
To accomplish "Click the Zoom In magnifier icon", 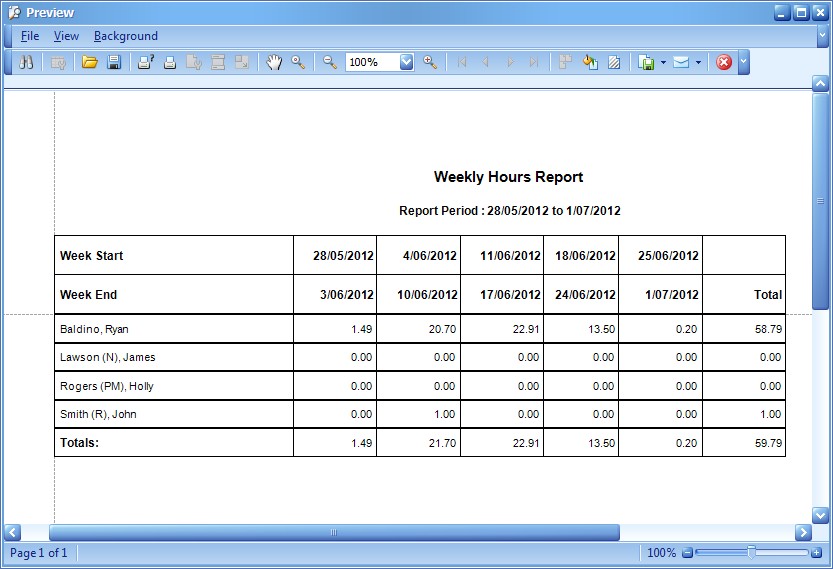I will (430, 62).
